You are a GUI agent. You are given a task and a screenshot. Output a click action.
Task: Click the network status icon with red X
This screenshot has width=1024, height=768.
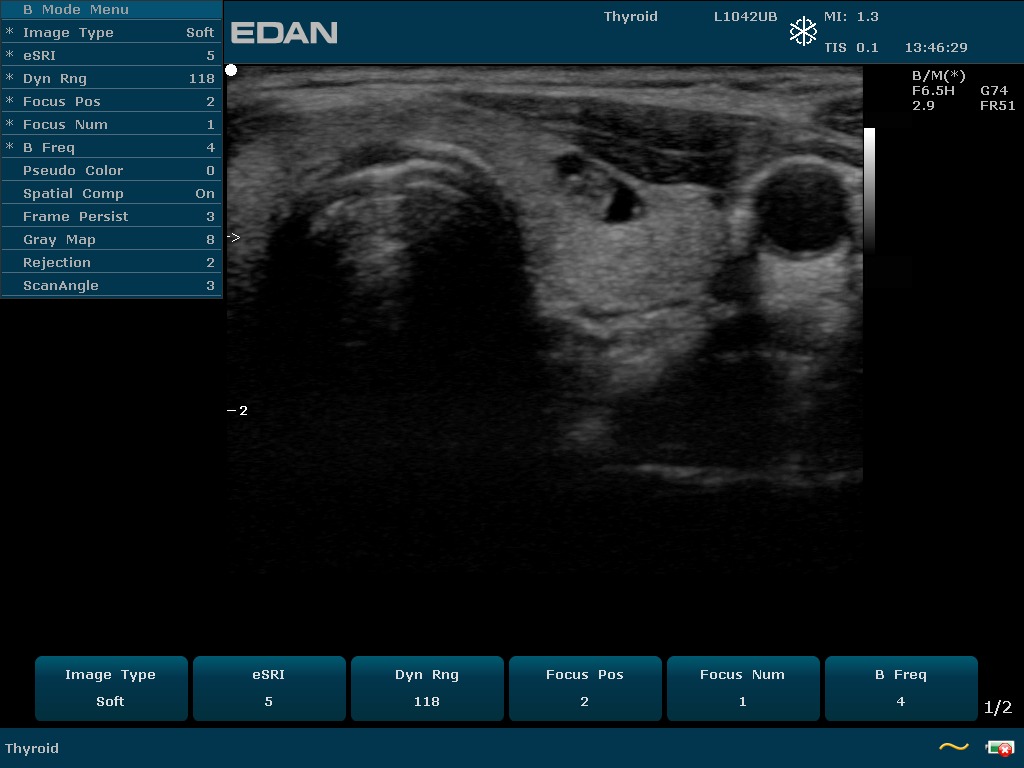(x=998, y=747)
